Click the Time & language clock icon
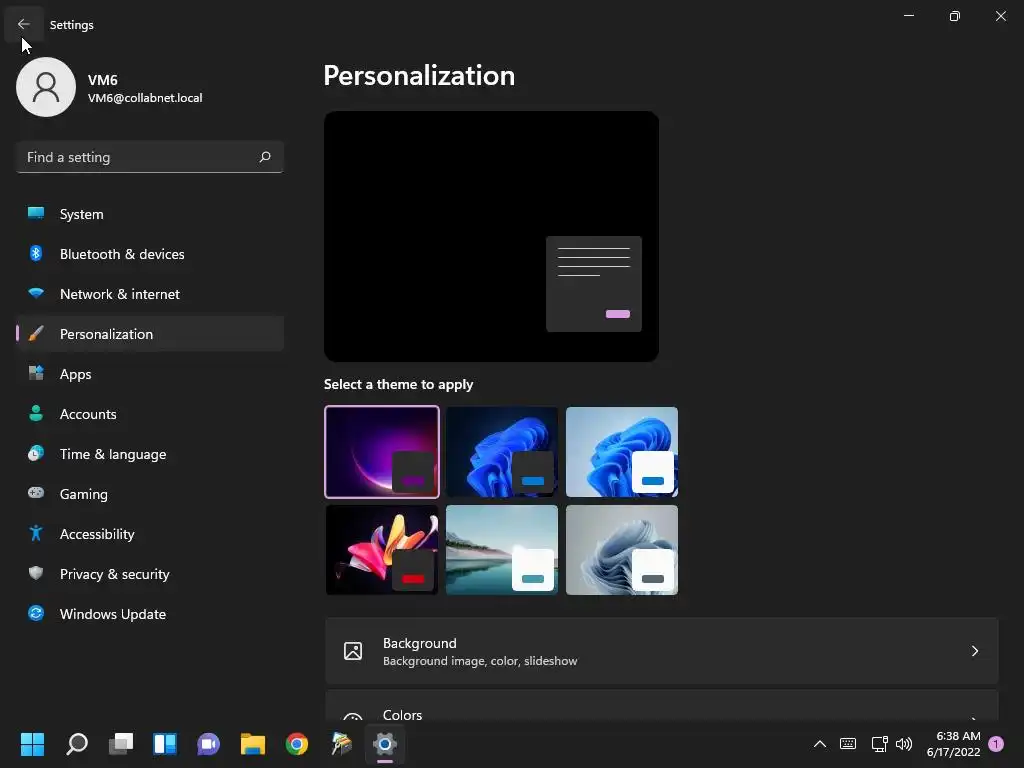Viewport: 1024px width, 768px height. coord(36,453)
